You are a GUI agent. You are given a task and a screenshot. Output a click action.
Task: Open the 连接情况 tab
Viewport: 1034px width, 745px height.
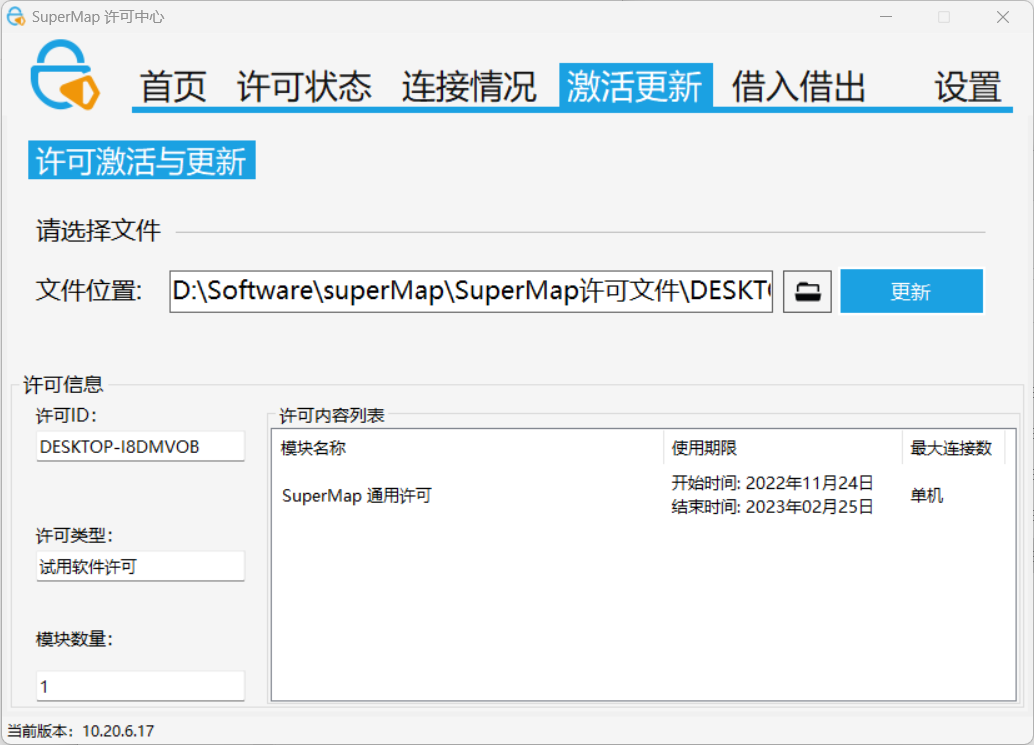click(469, 86)
